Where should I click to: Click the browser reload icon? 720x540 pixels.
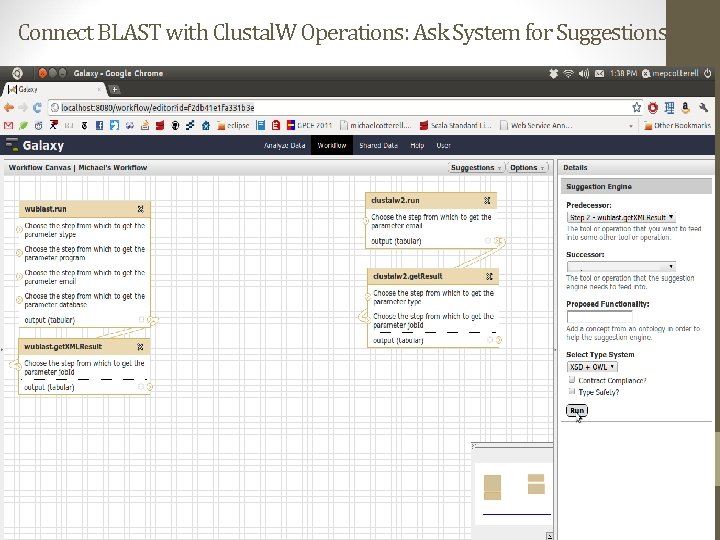(x=37, y=108)
